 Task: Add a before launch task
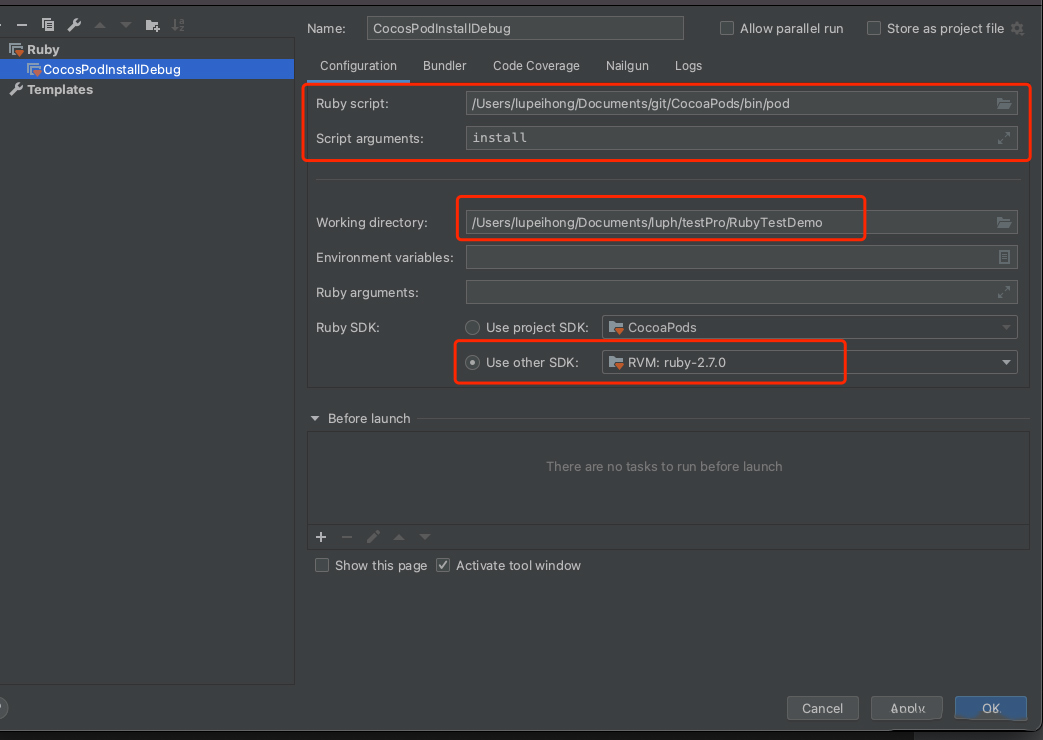point(322,537)
